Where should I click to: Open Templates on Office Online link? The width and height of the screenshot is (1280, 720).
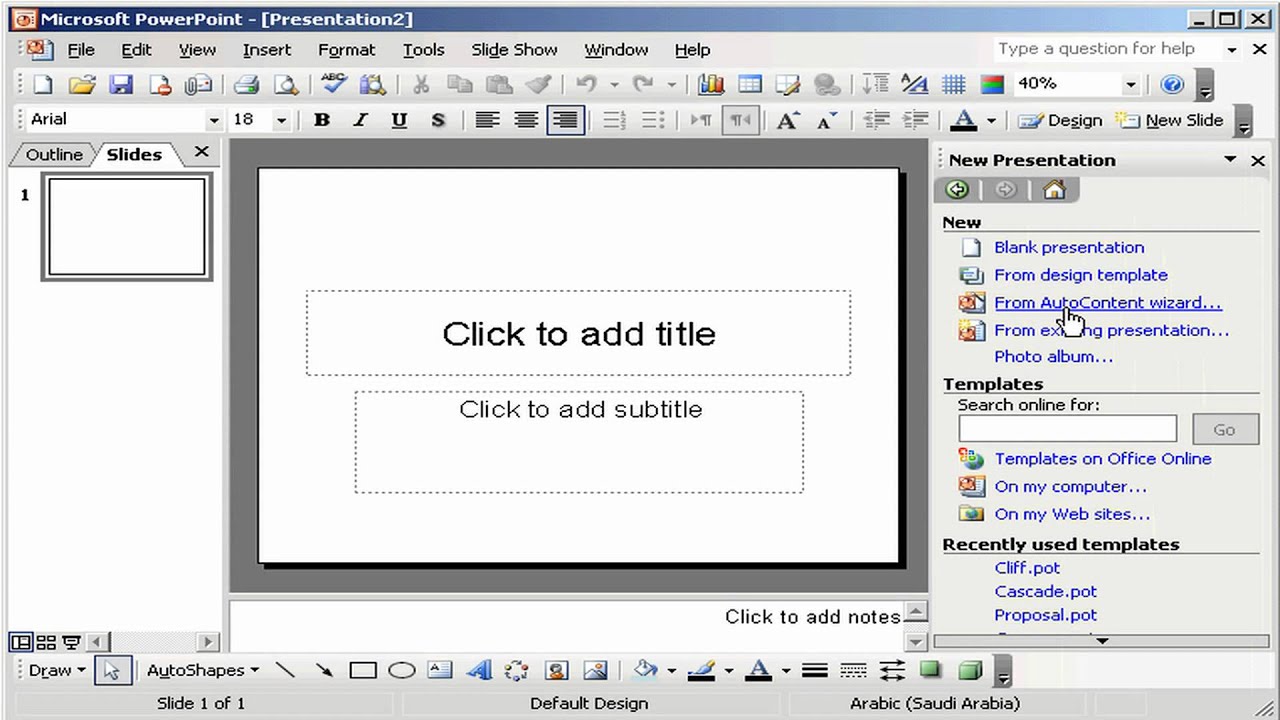[x=1102, y=458]
